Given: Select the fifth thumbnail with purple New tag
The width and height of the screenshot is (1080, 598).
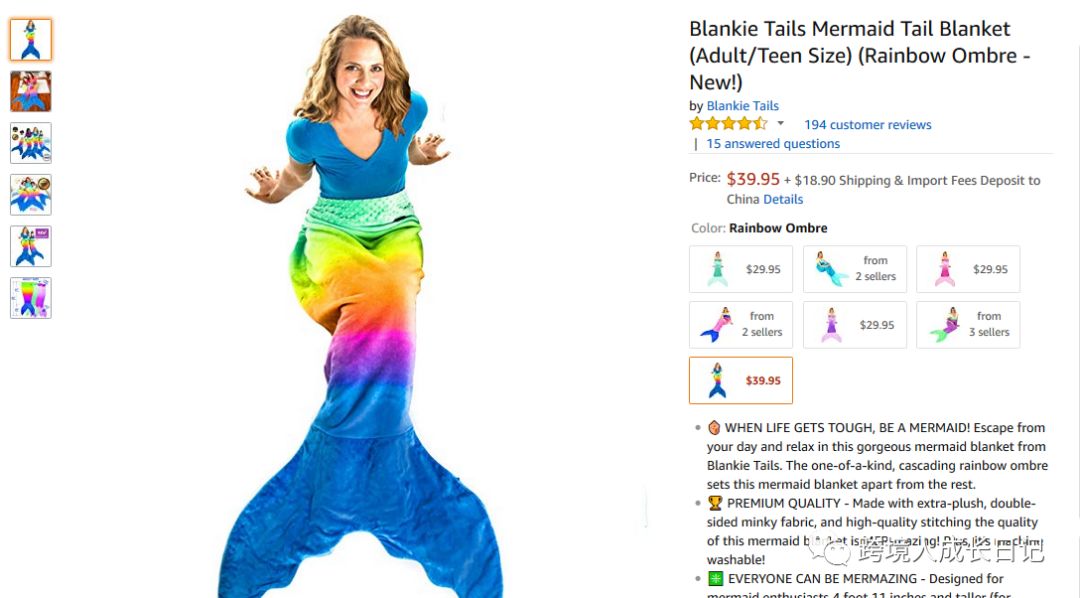Looking at the screenshot, I should pos(31,246).
